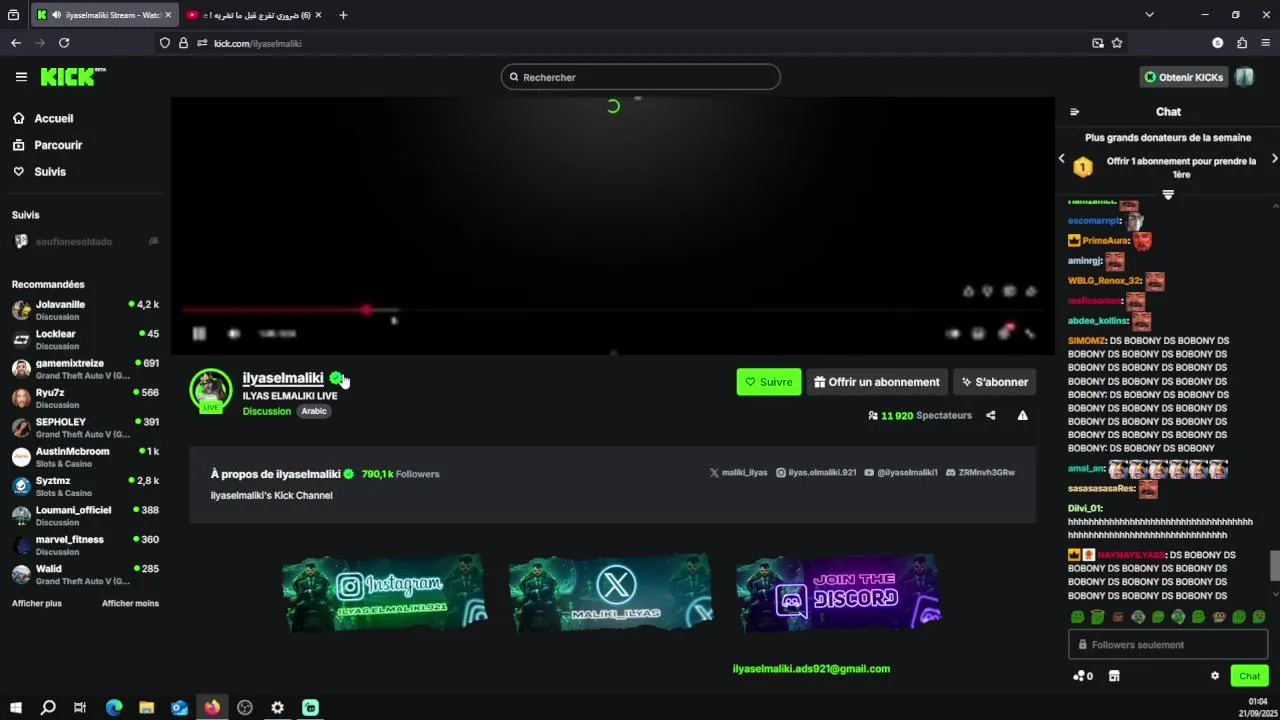Reload the page in Firefox
Viewport: 1280px width, 720px height.
click(x=64, y=43)
